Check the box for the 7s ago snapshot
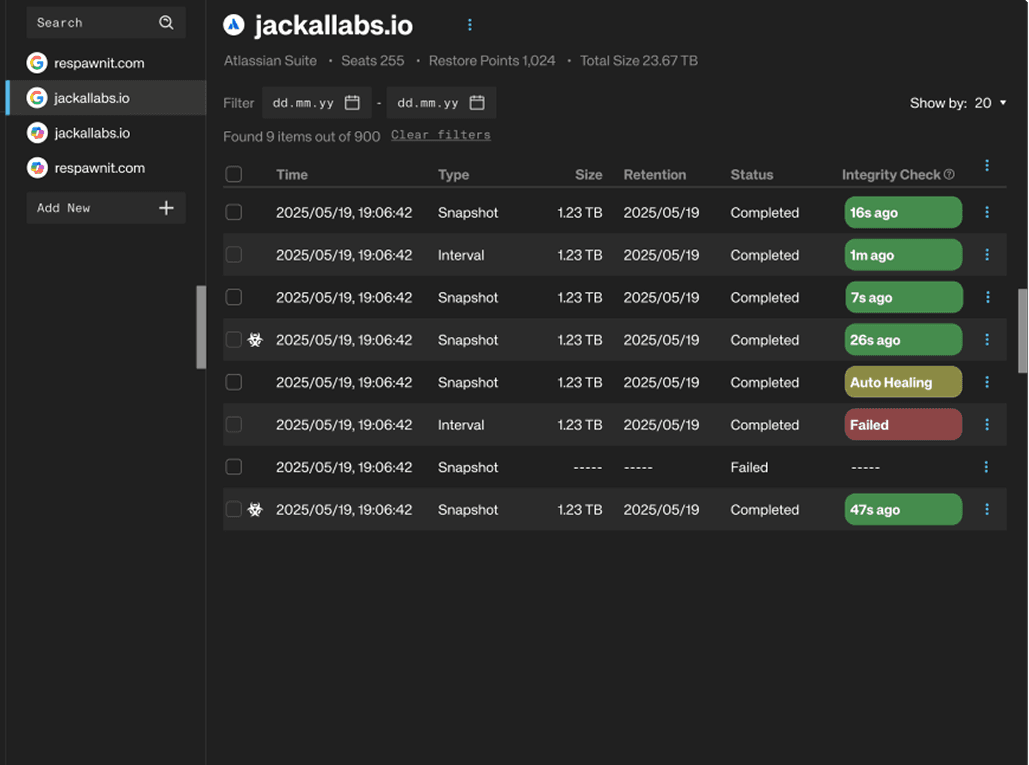 point(234,297)
